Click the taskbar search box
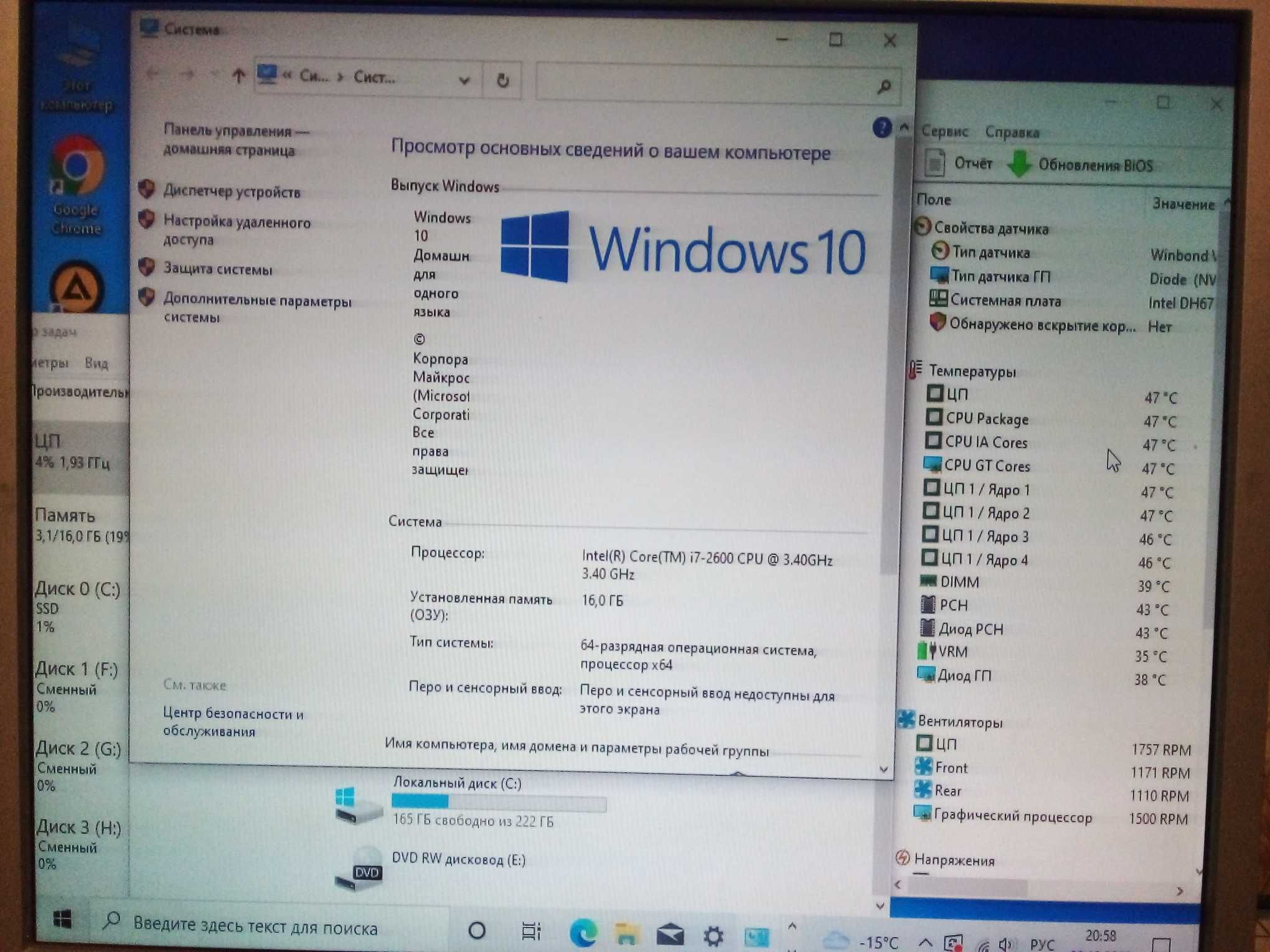 [x=271, y=926]
